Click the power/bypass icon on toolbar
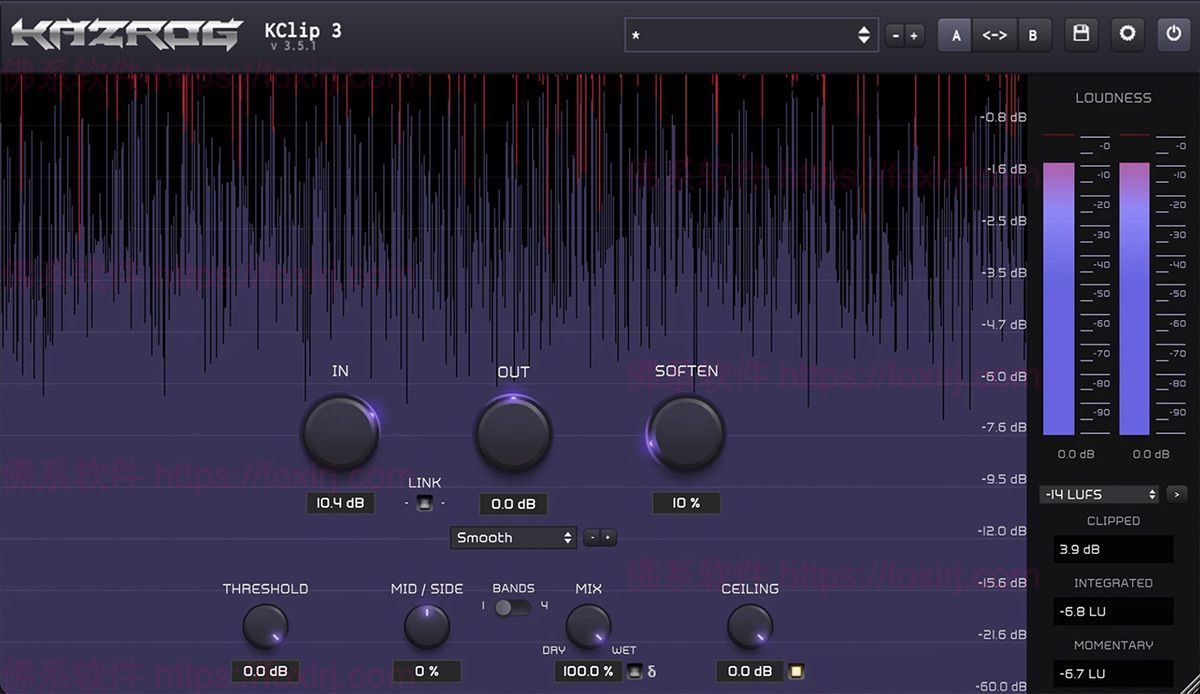The width and height of the screenshot is (1200, 694). [1173, 34]
